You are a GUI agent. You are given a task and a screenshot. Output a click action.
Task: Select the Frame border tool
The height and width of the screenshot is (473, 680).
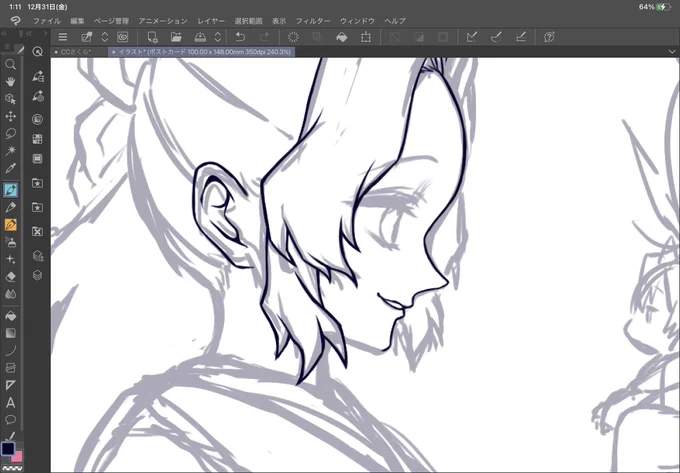pos(10,368)
